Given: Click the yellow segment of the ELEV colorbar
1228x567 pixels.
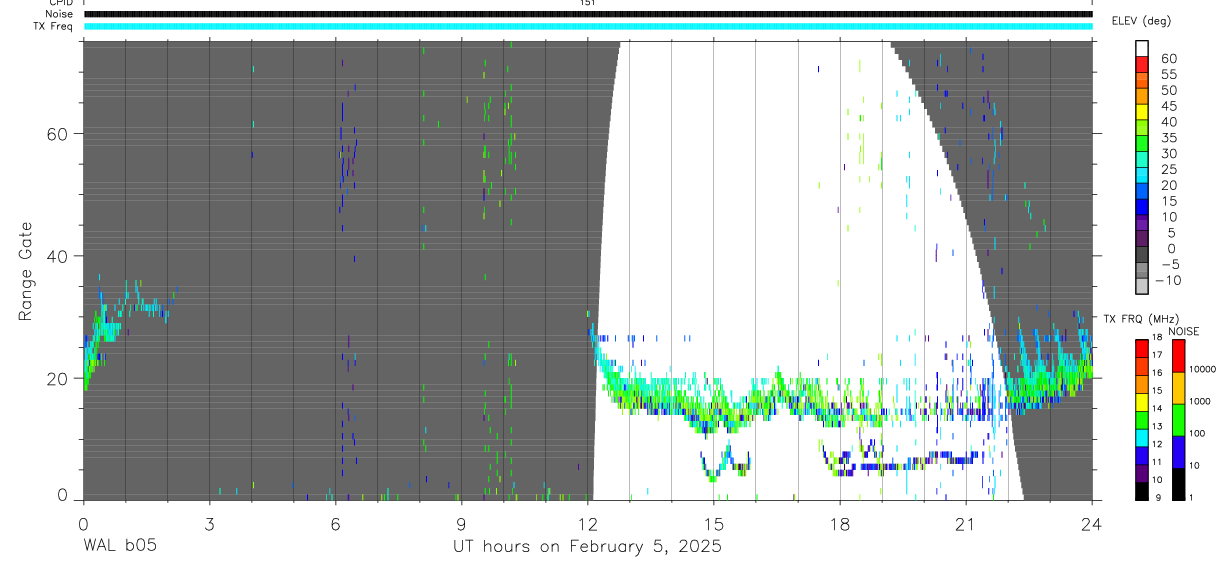Looking at the screenshot, I should [x=1142, y=112].
